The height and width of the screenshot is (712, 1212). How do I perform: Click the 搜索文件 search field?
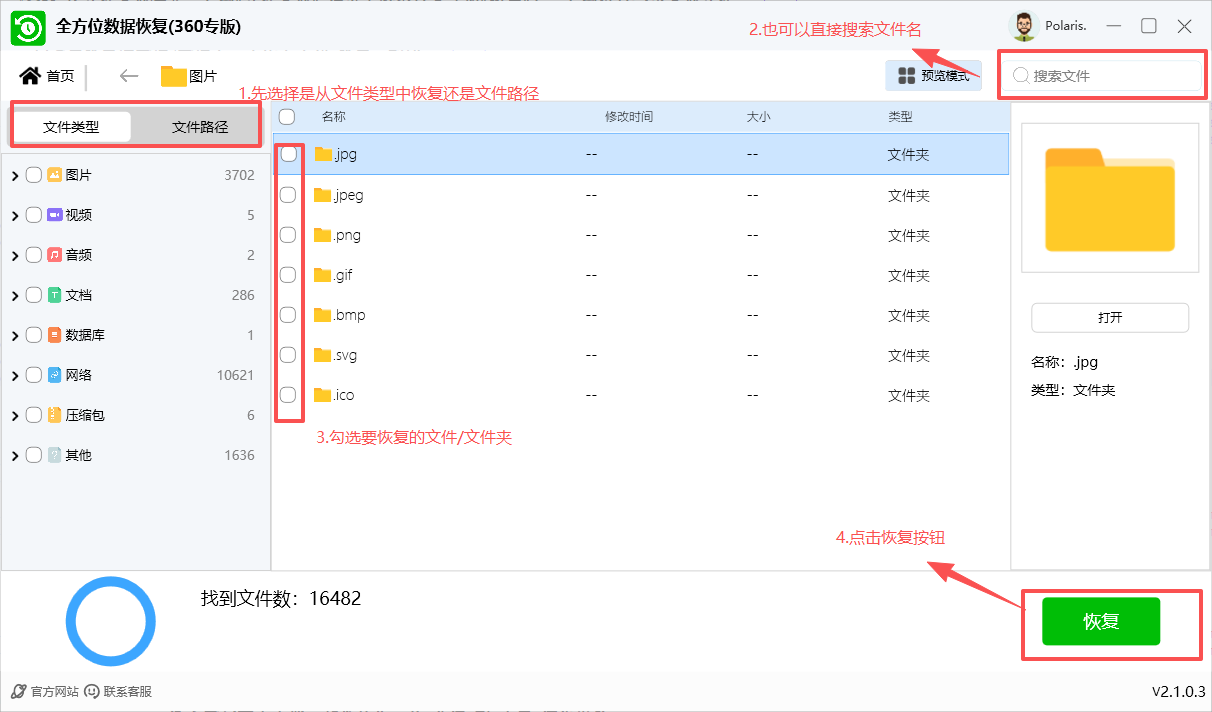pyautogui.click(x=1100, y=75)
